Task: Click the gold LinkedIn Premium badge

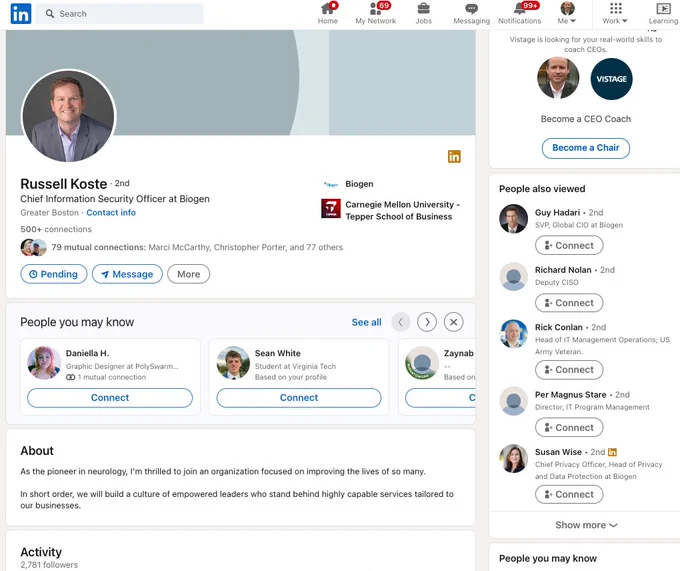Action: click(x=454, y=157)
